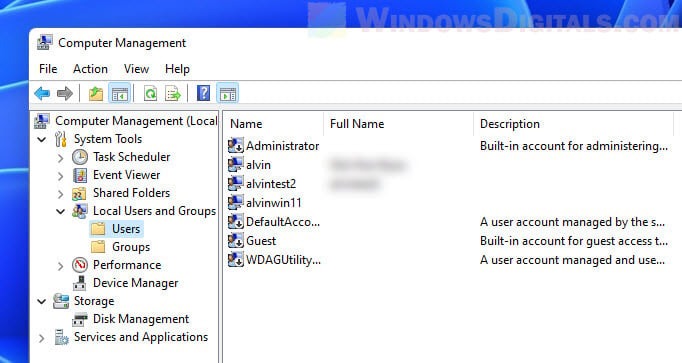The image size is (682, 363).
Task: Click the Disk Management drive icon
Action: 80,320
